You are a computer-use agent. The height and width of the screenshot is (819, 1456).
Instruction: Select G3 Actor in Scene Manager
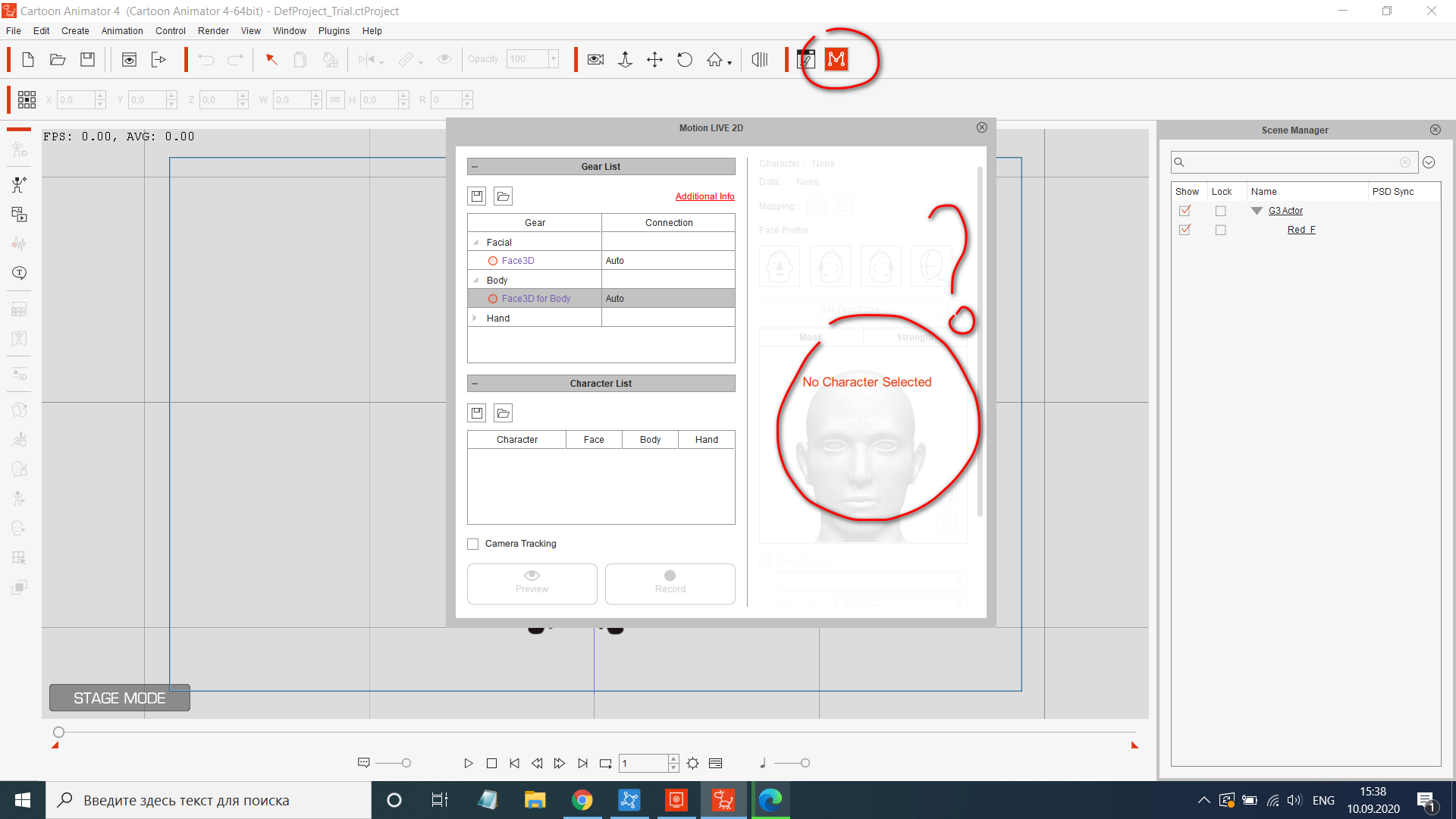[x=1285, y=211]
